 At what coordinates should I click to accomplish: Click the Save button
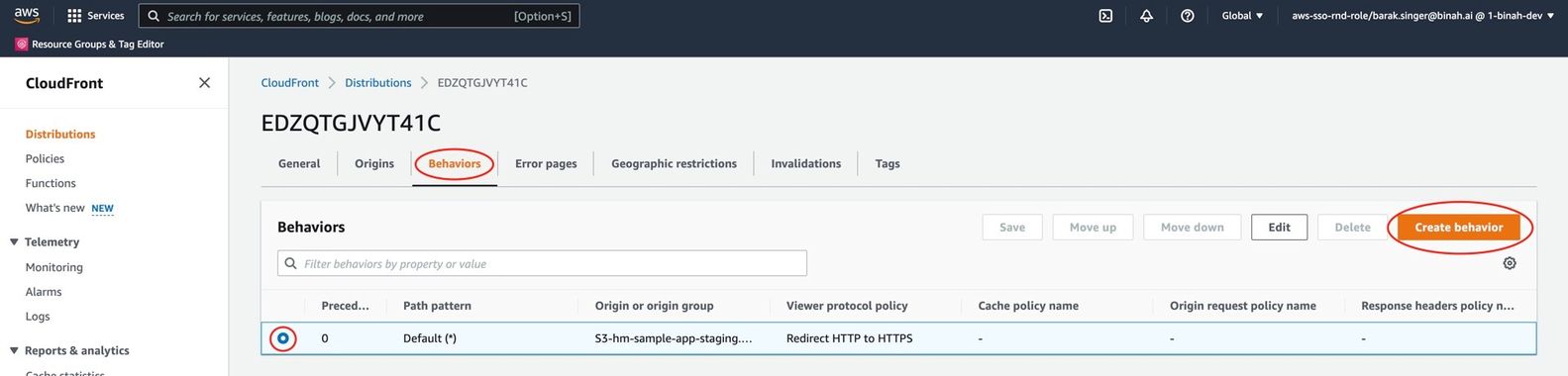pos(1012,228)
